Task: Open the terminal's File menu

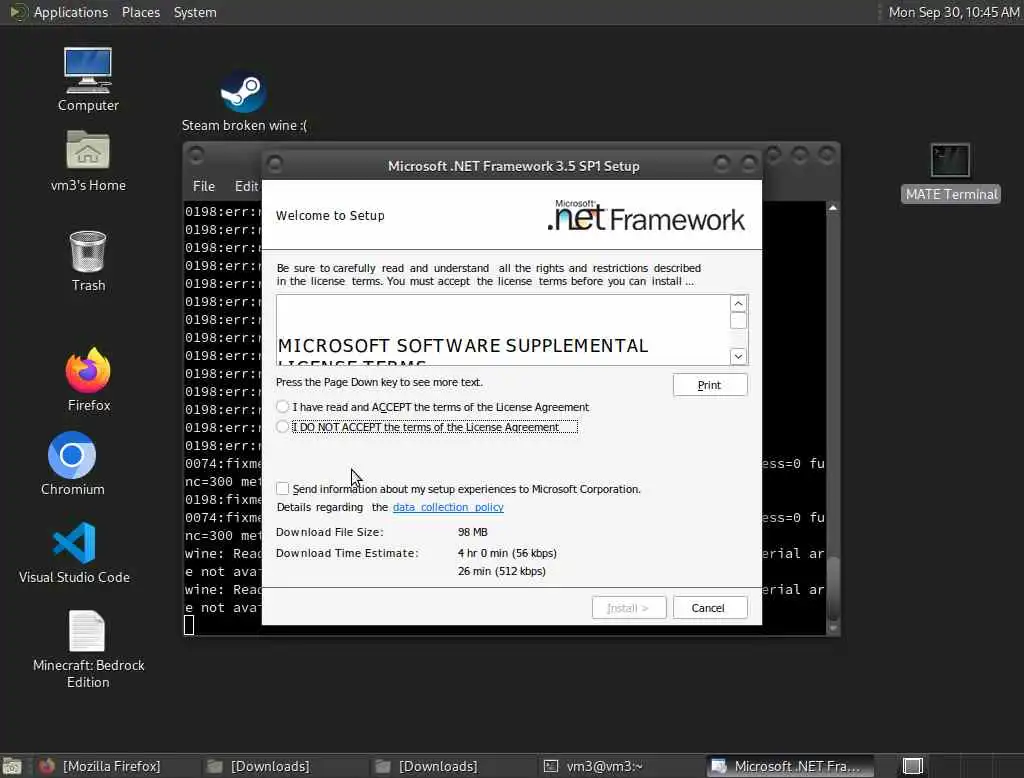Action: click(x=204, y=186)
